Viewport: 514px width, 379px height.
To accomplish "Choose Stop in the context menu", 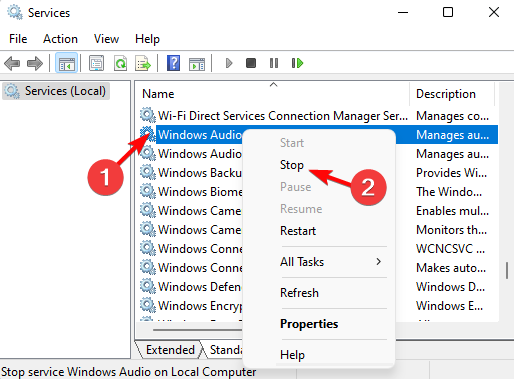I will [292, 165].
